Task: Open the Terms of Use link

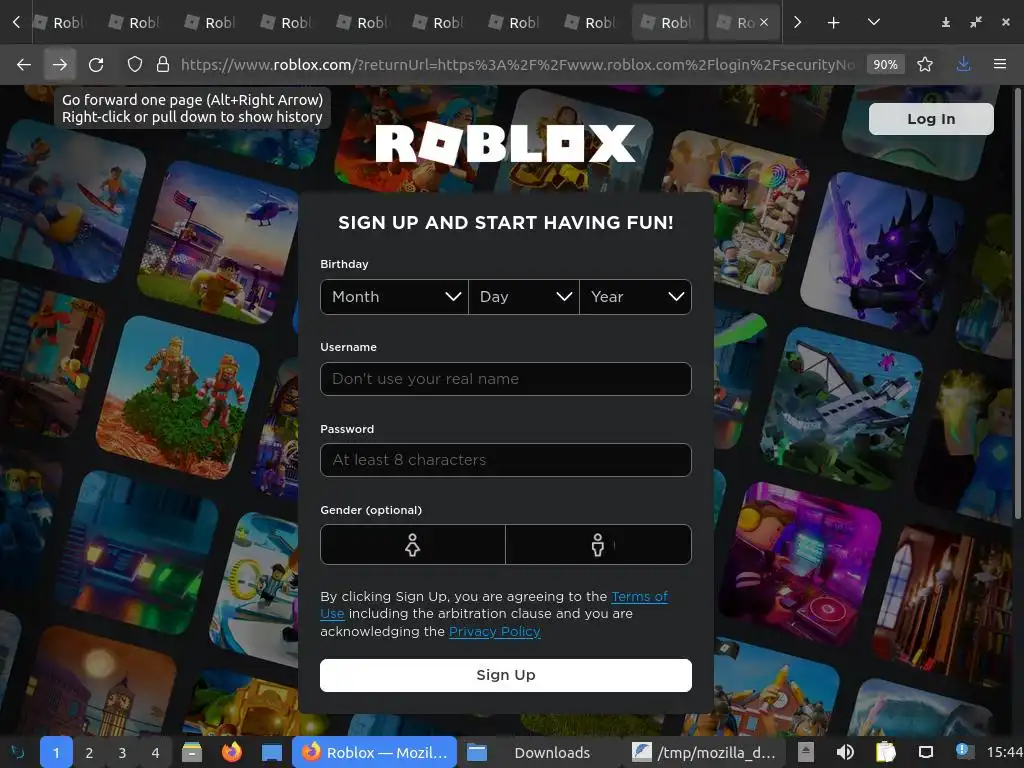Action: tap(639, 596)
